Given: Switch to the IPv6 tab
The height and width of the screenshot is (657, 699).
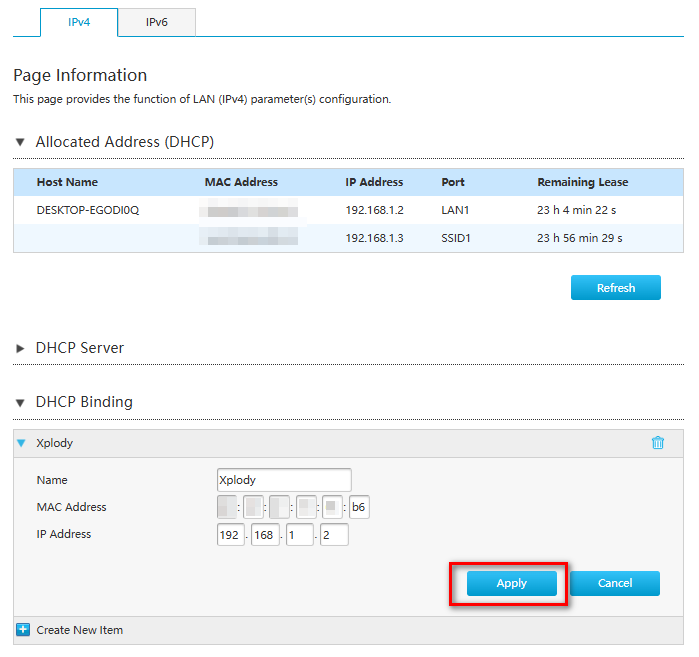Looking at the screenshot, I should click(156, 22).
